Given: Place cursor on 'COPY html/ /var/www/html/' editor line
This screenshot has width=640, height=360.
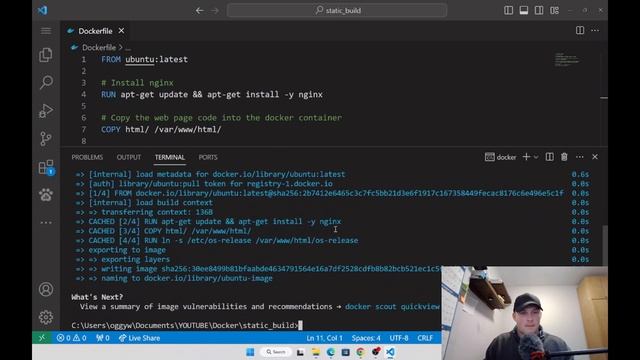Looking at the screenshot, I should (x=161, y=130).
